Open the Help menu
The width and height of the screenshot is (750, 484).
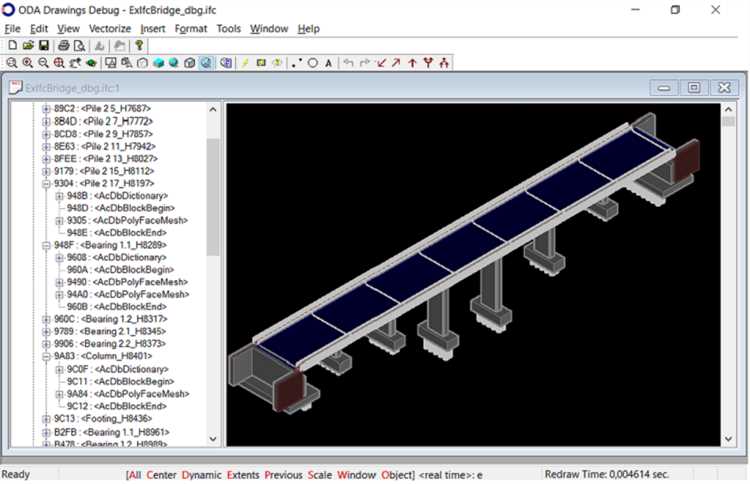pyautogui.click(x=309, y=29)
